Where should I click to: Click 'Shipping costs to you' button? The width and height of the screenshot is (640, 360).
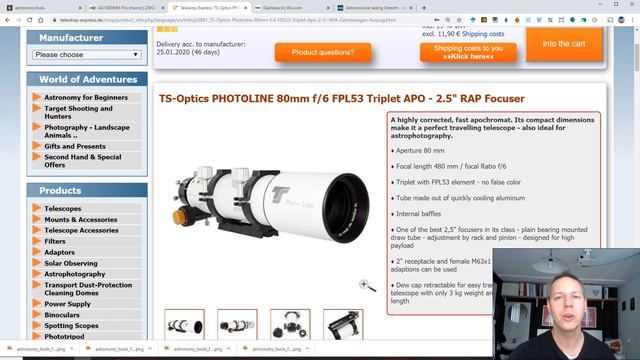click(468, 52)
